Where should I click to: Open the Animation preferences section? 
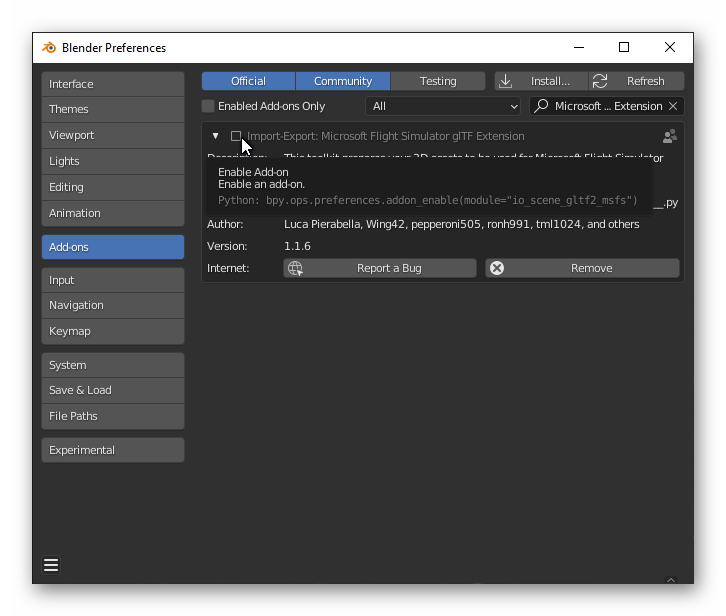(113, 213)
